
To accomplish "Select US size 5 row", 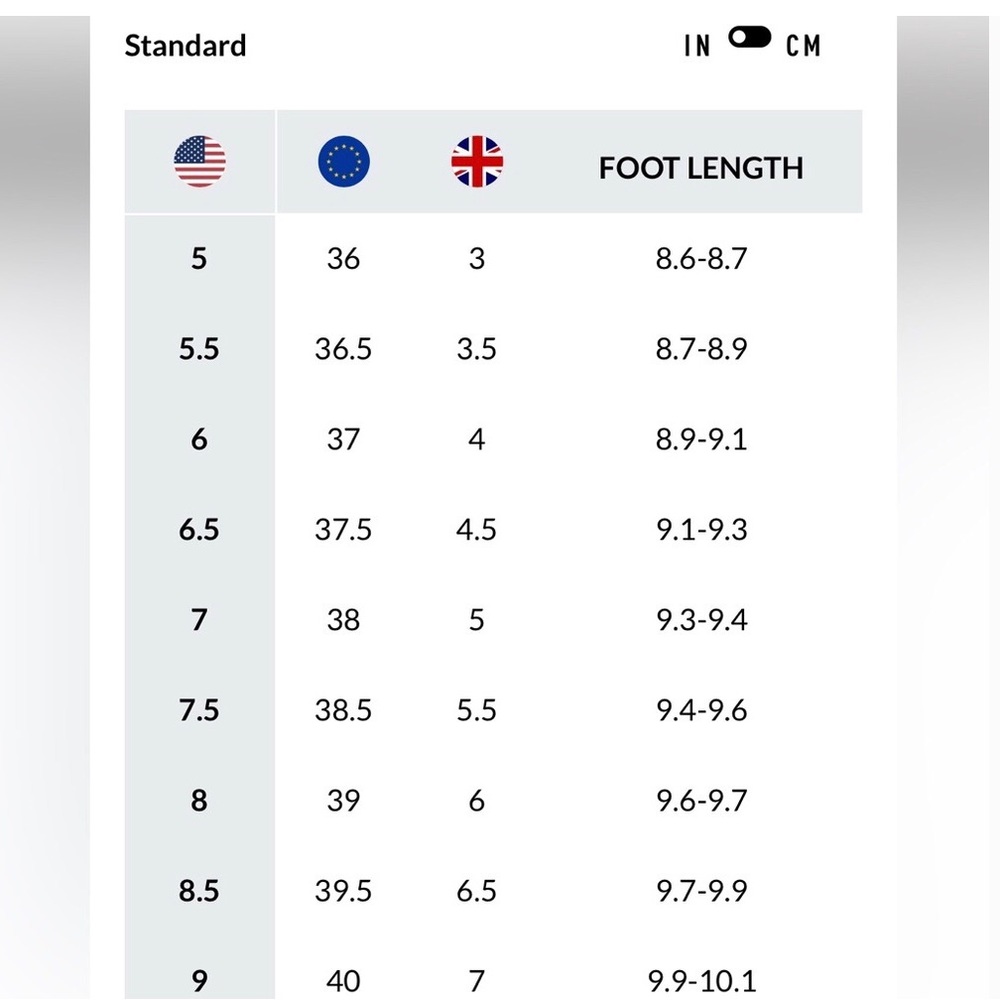I will coord(493,258).
